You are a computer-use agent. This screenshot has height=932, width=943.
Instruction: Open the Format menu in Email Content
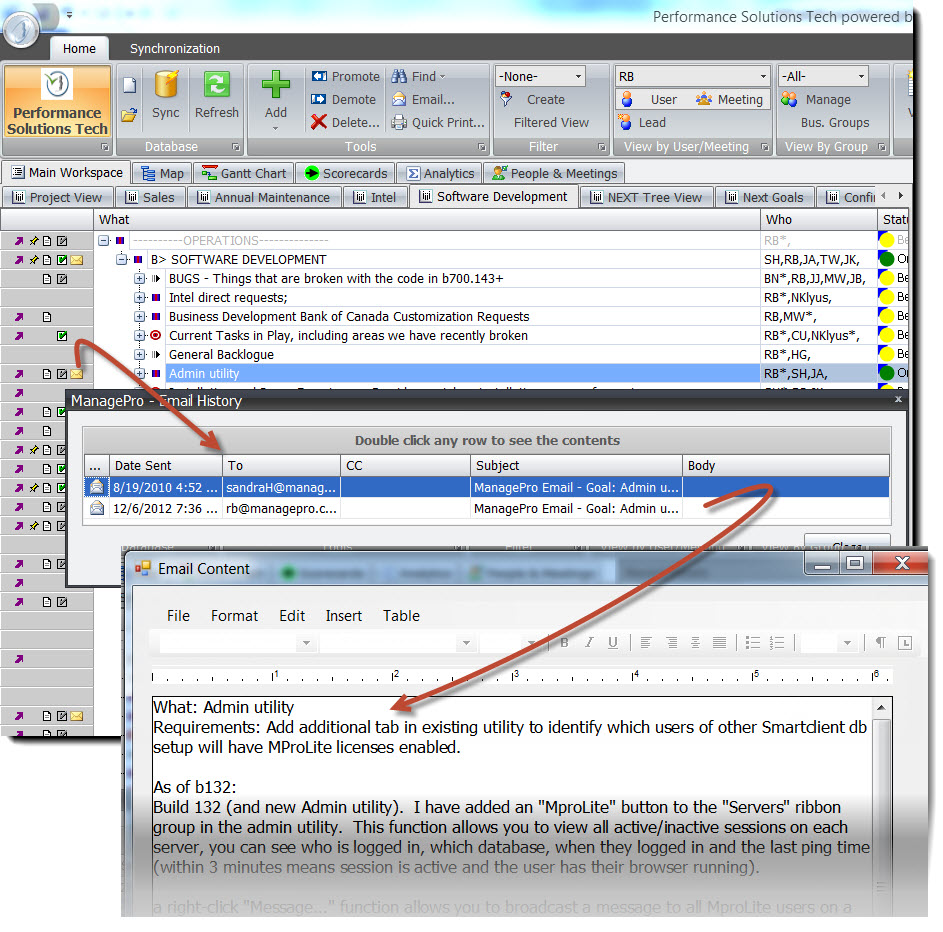tap(234, 616)
